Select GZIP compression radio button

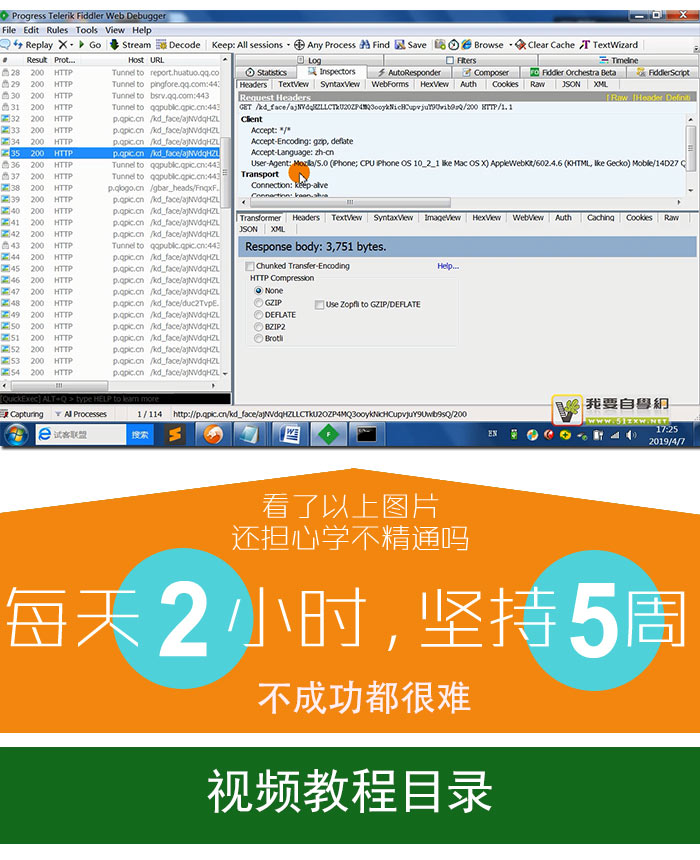click(x=258, y=303)
